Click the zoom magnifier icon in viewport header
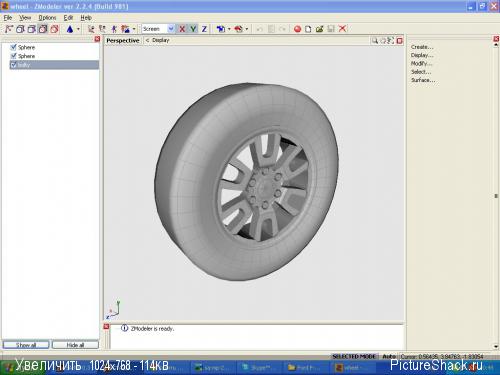 click(x=375, y=41)
